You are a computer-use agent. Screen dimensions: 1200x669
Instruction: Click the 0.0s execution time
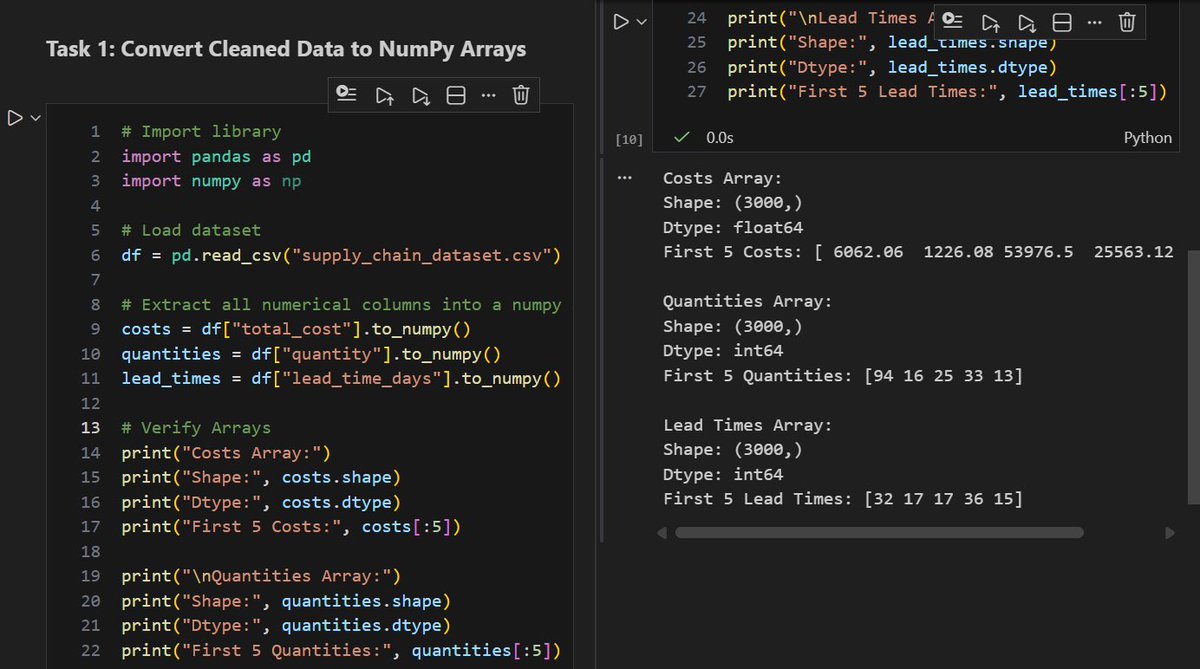(719, 137)
